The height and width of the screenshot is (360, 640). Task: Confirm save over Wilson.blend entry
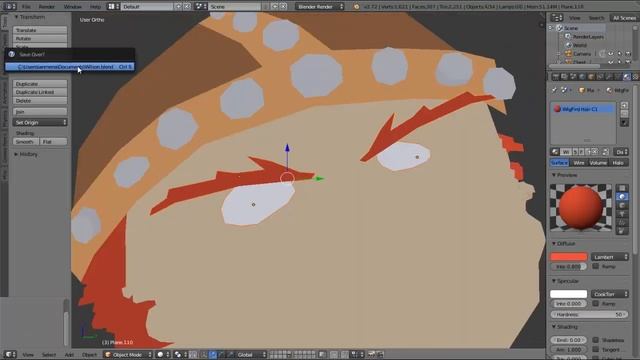[x=69, y=67]
